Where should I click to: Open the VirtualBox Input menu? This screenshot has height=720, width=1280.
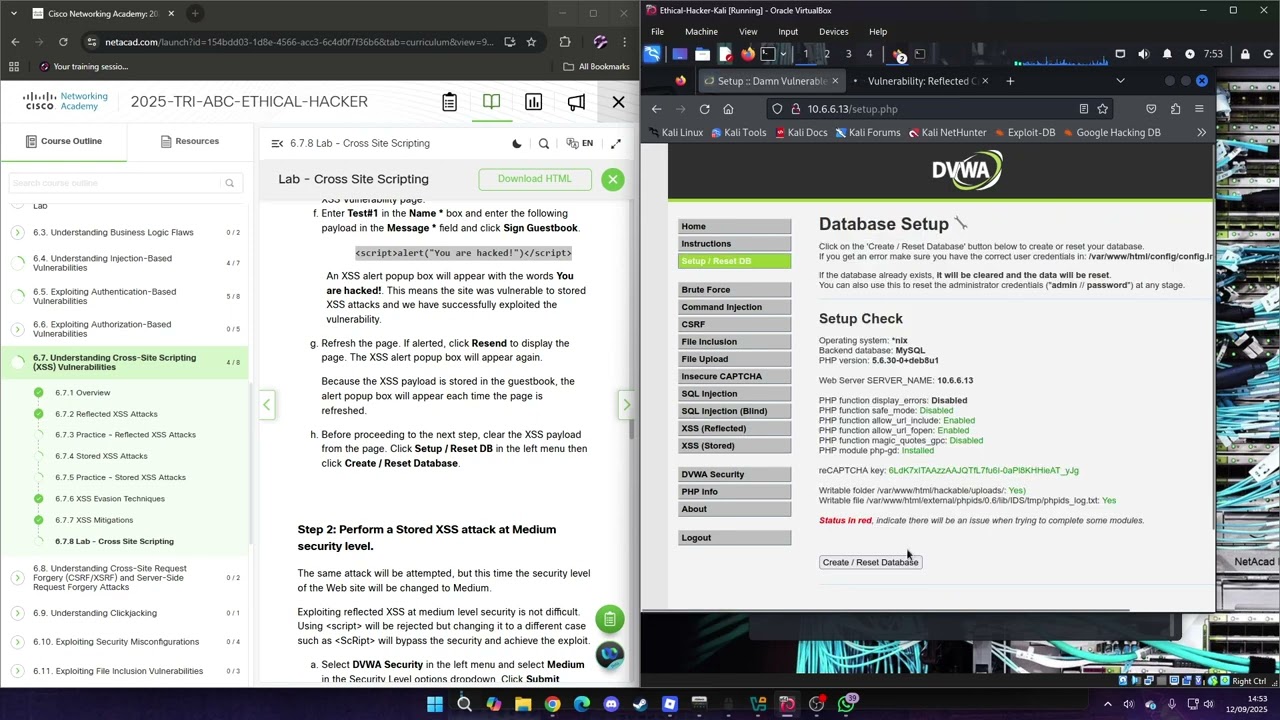(788, 32)
